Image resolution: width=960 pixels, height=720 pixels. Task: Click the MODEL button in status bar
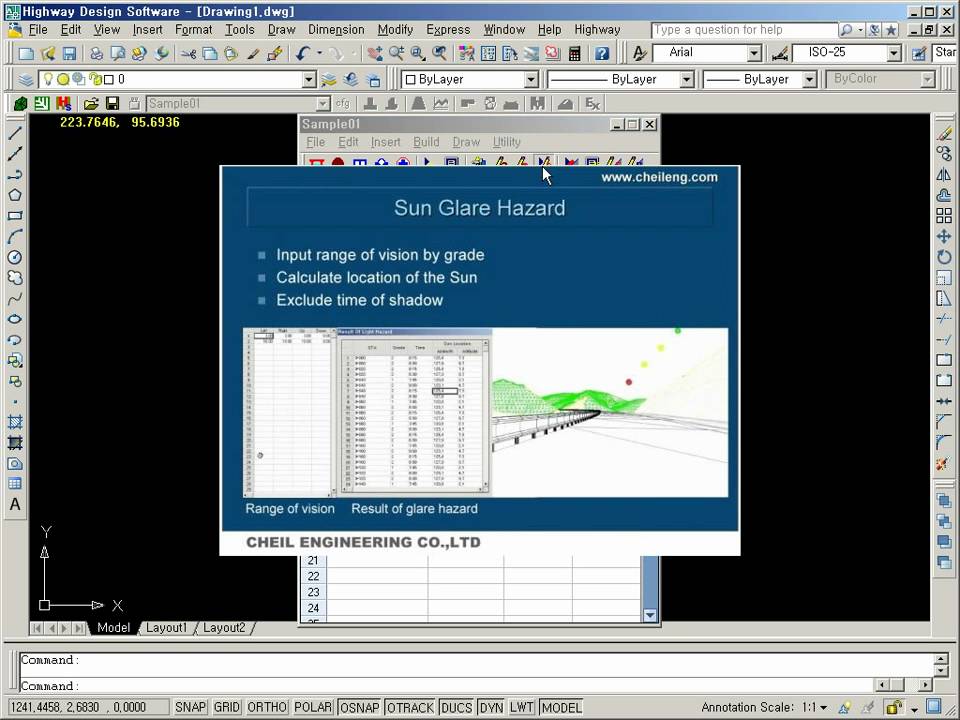[x=561, y=707]
